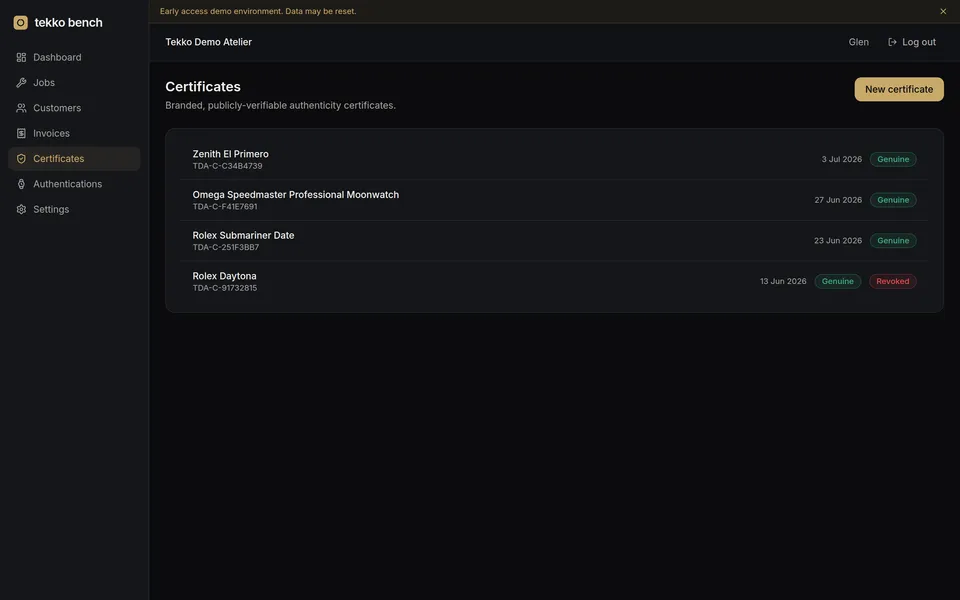The height and width of the screenshot is (600, 960).
Task: Open Dashboard in the sidebar
Action: 74,57
